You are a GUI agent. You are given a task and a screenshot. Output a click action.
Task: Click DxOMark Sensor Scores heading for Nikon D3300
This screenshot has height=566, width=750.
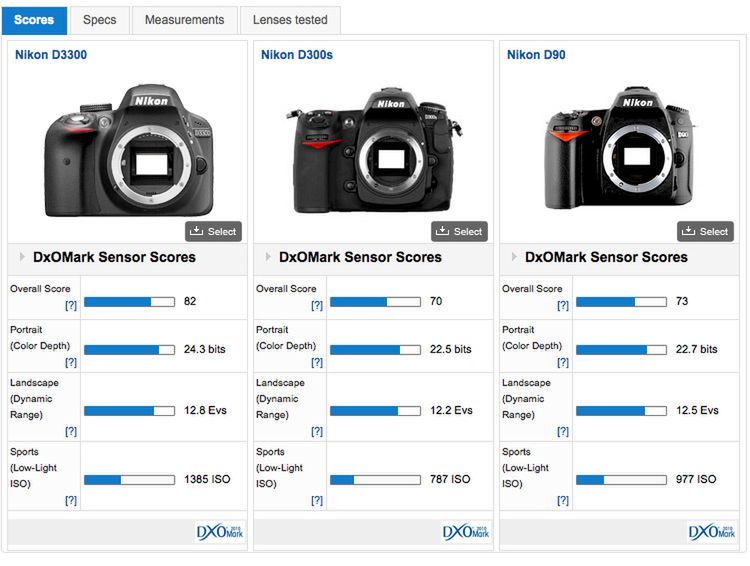pyautogui.click(x=114, y=257)
